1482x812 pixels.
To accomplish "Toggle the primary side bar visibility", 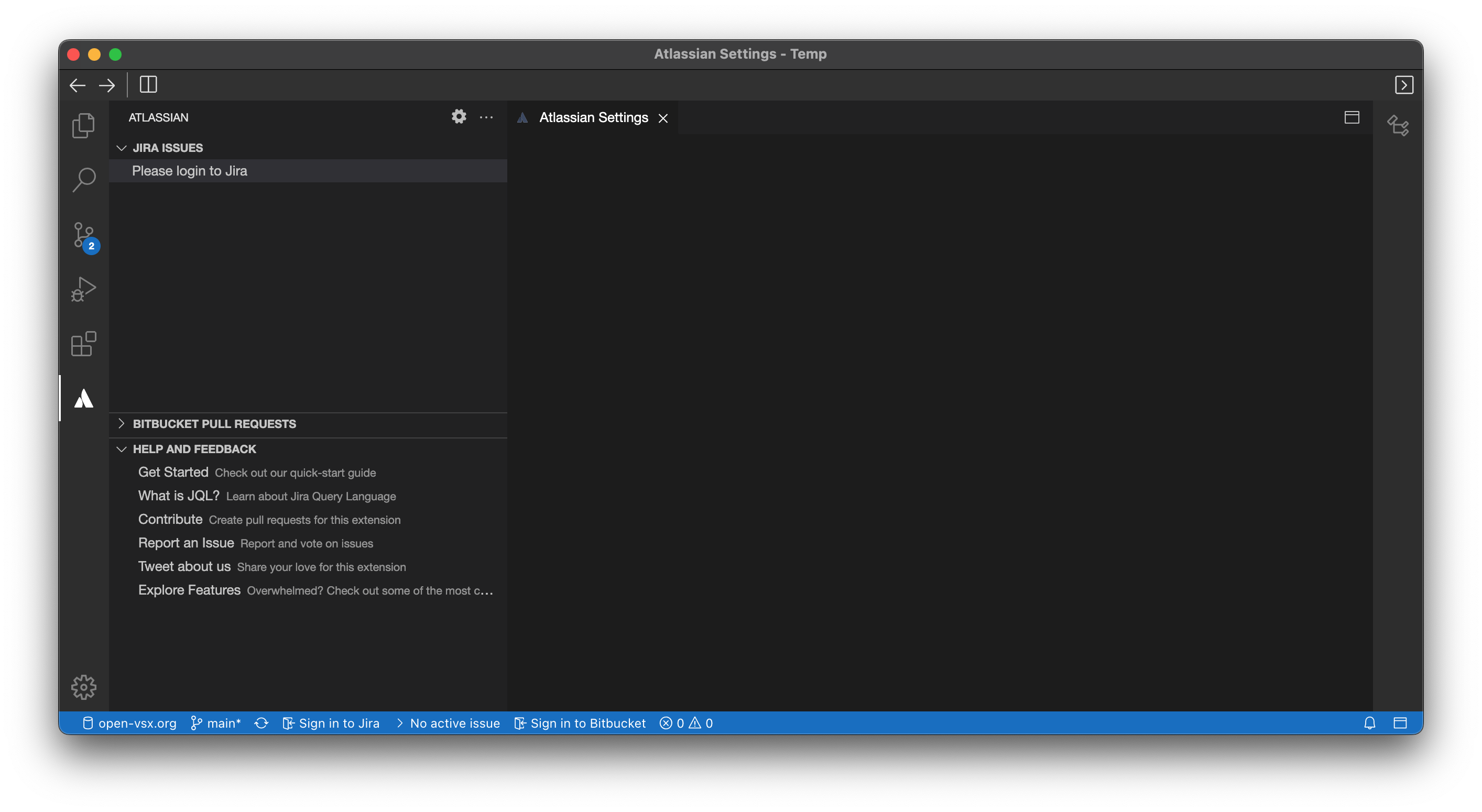I will tap(148, 84).
